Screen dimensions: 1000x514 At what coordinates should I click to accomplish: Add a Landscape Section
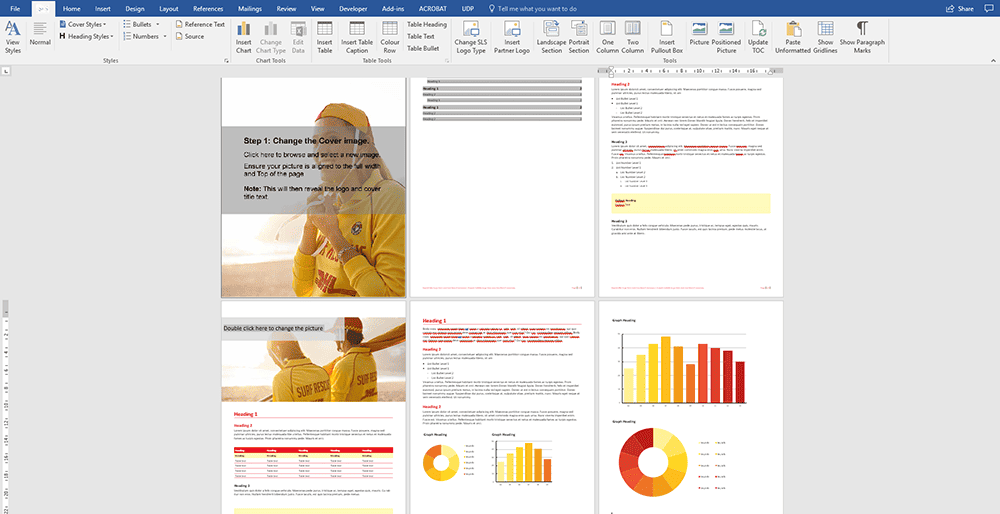click(x=551, y=37)
